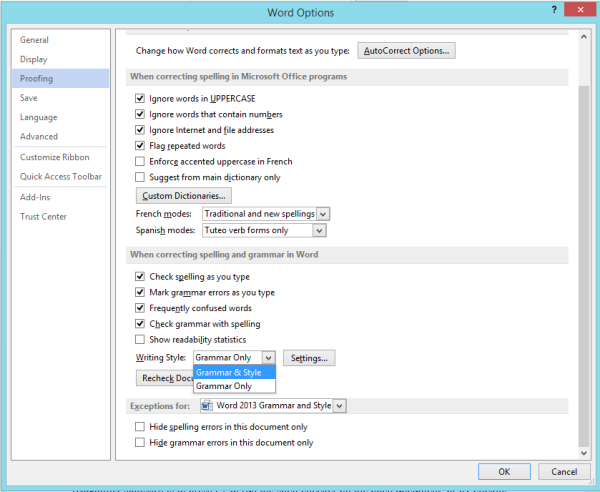This screenshot has height=492, width=600.
Task: Enable Show readability statistics
Action: 140,339
